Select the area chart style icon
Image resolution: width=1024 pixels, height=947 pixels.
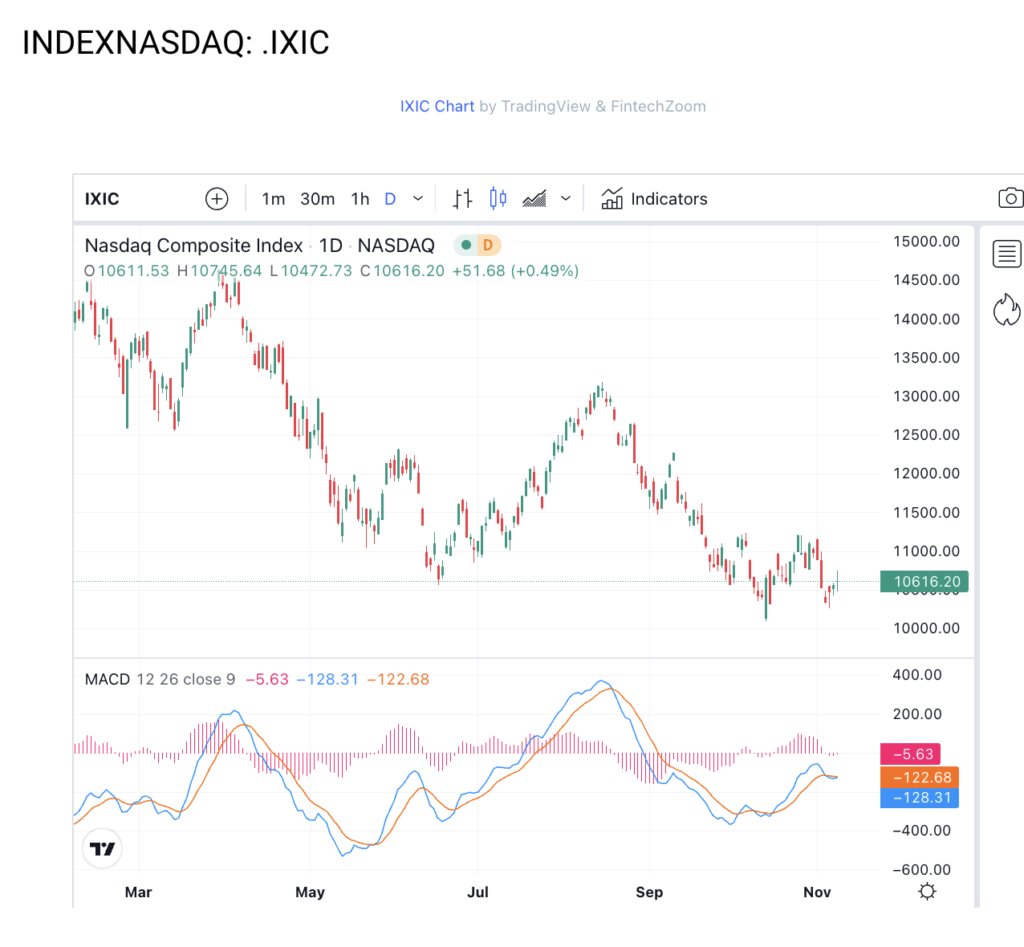pyautogui.click(x=534, y=199)
